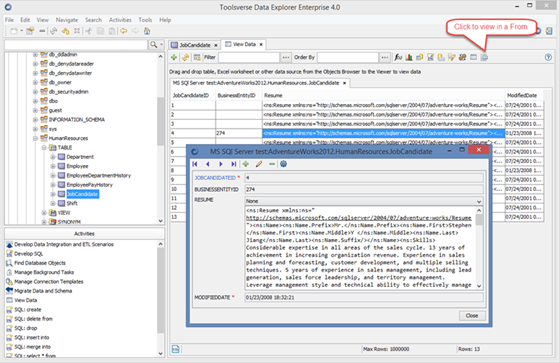560x363 pixels.
Task: Click the JobCandidateID column header
Action: point(193,95)
